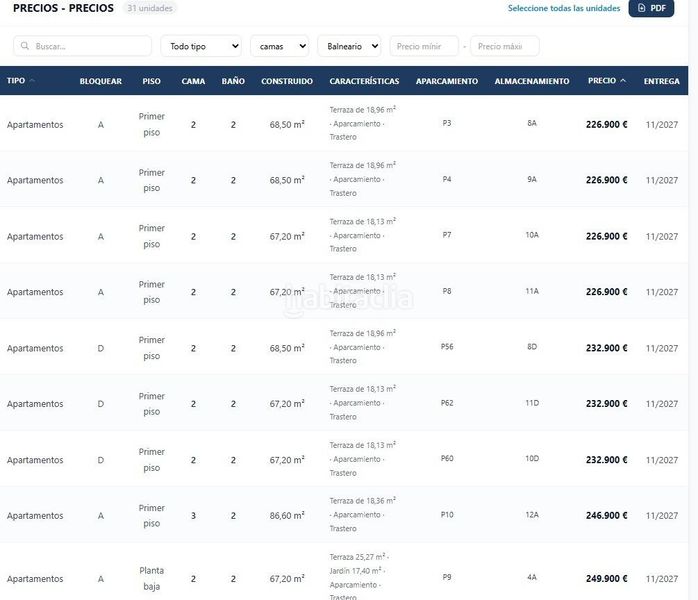This screenshot has width=698, height=600.
Task: Select the block D row with parking P56
Action: 344,347
